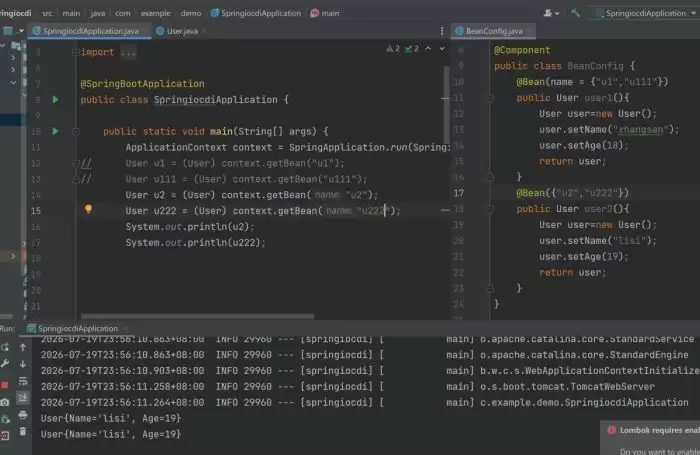700x455 pixels.
Task: Open SpringiocdiApplication run configuration dropdown
Action: pos(646,13)
